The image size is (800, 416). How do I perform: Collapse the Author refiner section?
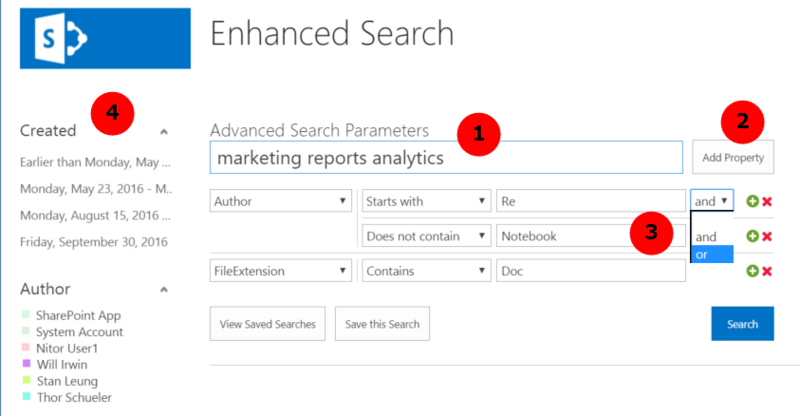point(164,289)
